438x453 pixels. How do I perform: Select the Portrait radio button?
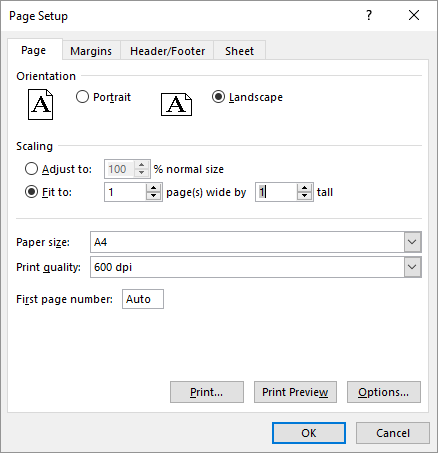(x=82, y=97)
